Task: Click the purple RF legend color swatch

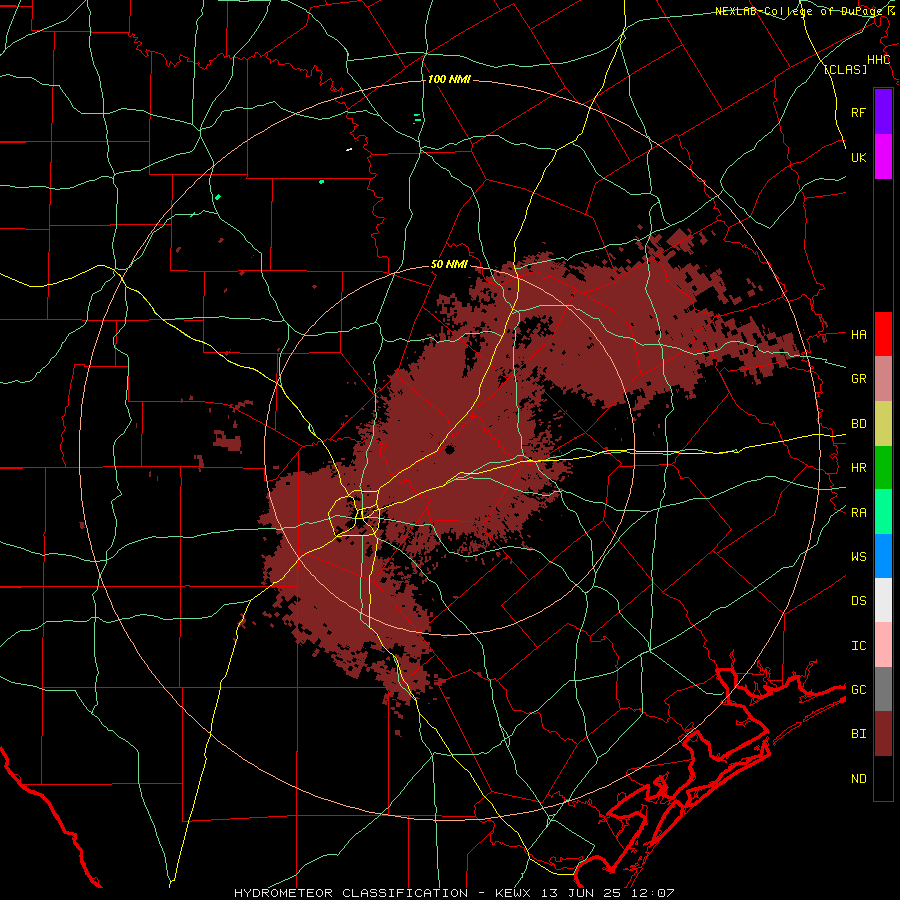Action: click(x=883, y=112)
